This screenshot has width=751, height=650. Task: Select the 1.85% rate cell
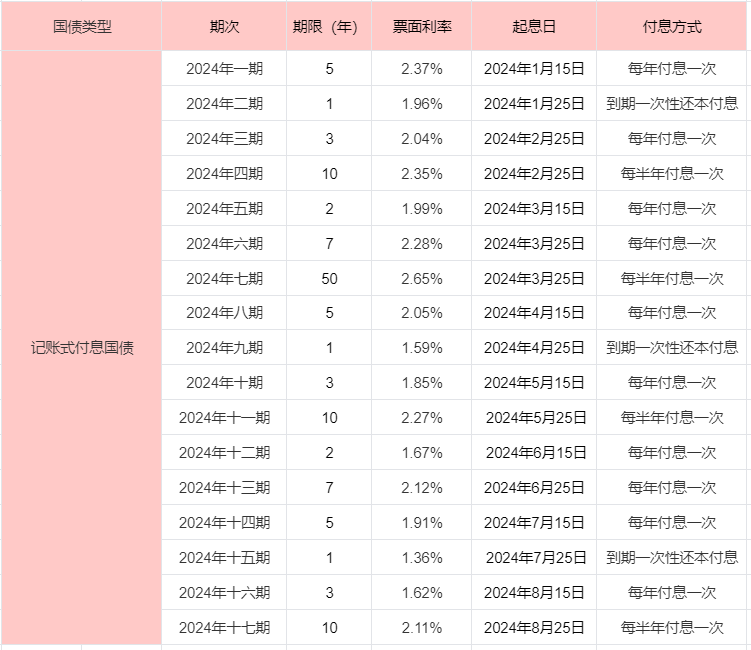pos(421,382)
